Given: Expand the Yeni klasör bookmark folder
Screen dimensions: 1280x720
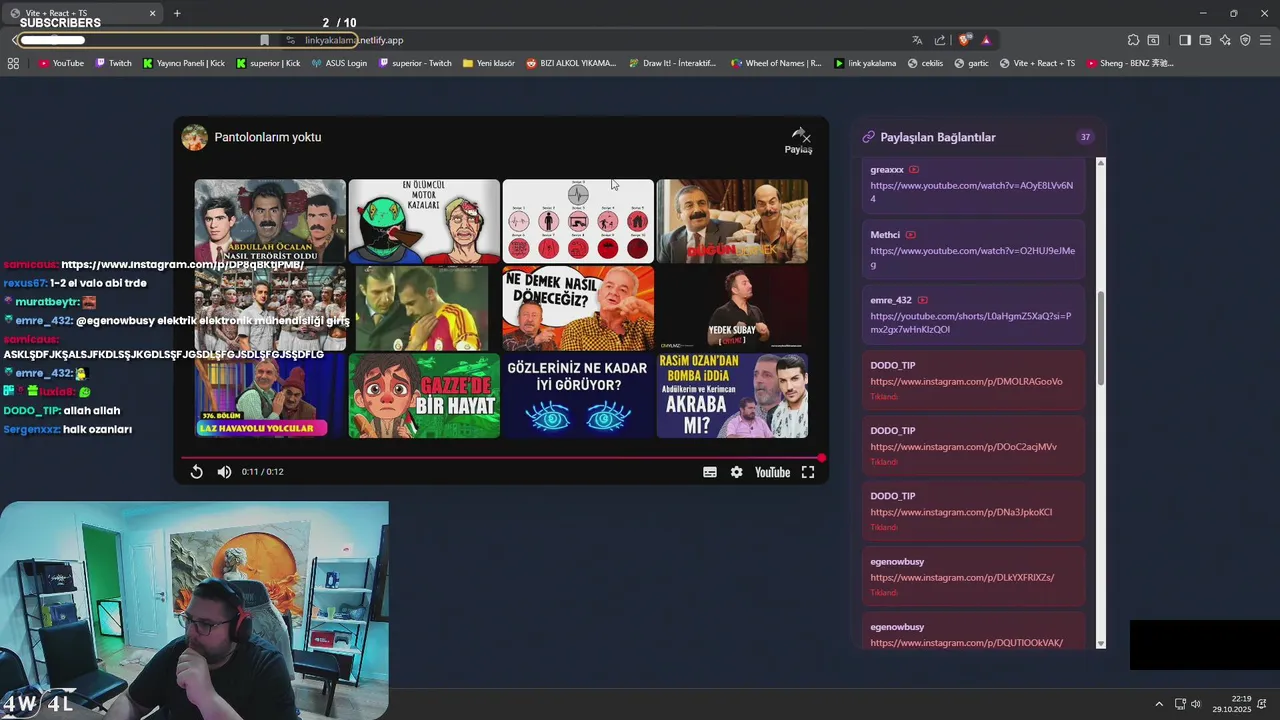Looking at the screenshot, I should pyautogui.click(x=488, y=63).
